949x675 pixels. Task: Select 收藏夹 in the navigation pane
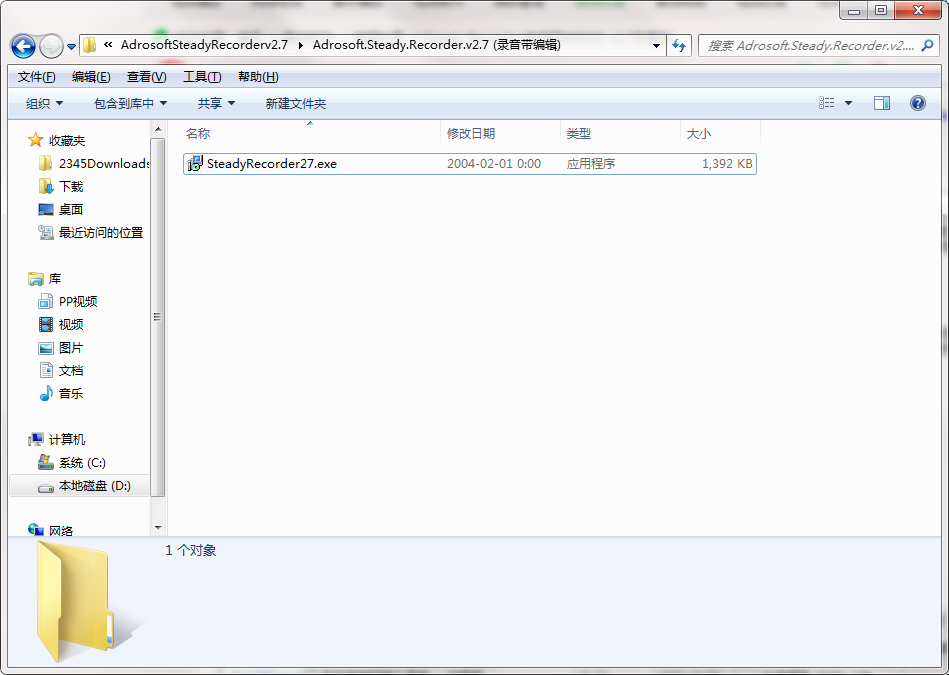(x=67, y=140)
